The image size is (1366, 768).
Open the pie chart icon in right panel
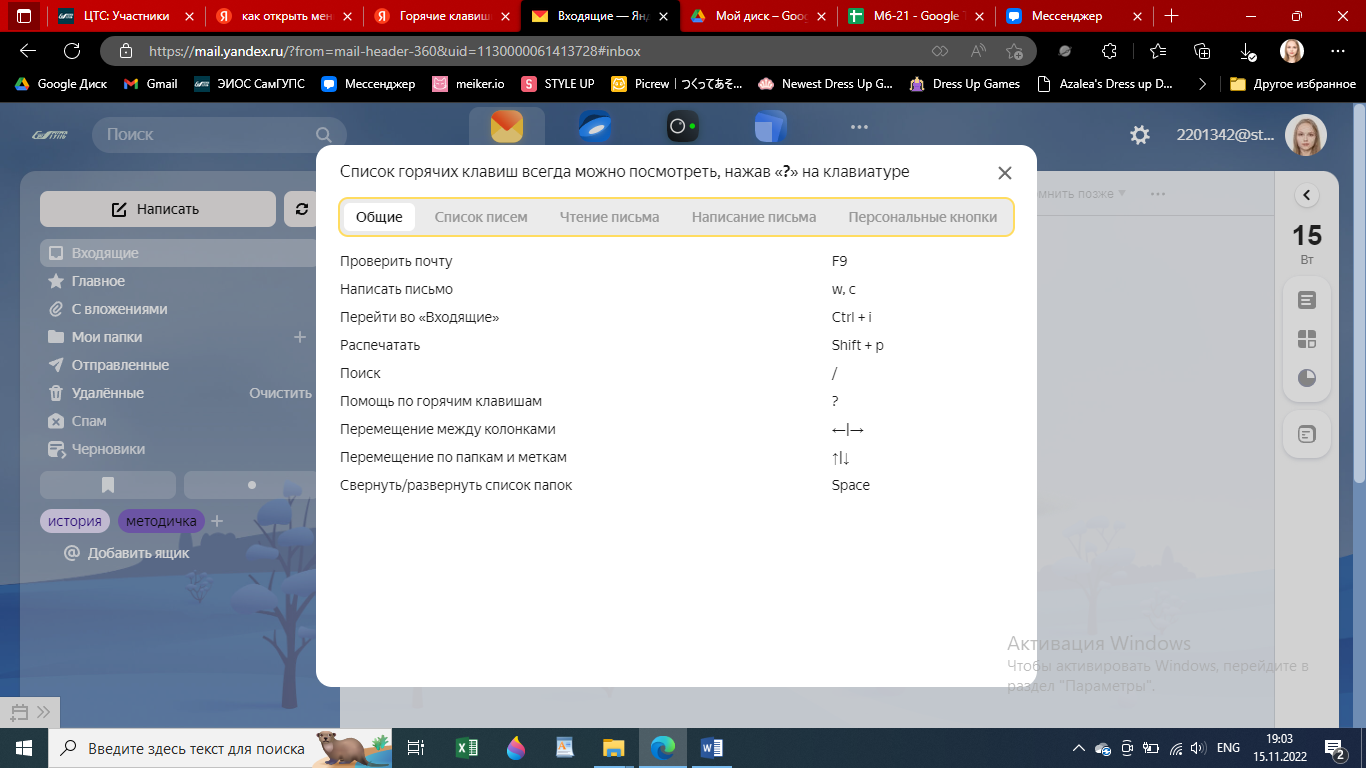(1306, 378)
